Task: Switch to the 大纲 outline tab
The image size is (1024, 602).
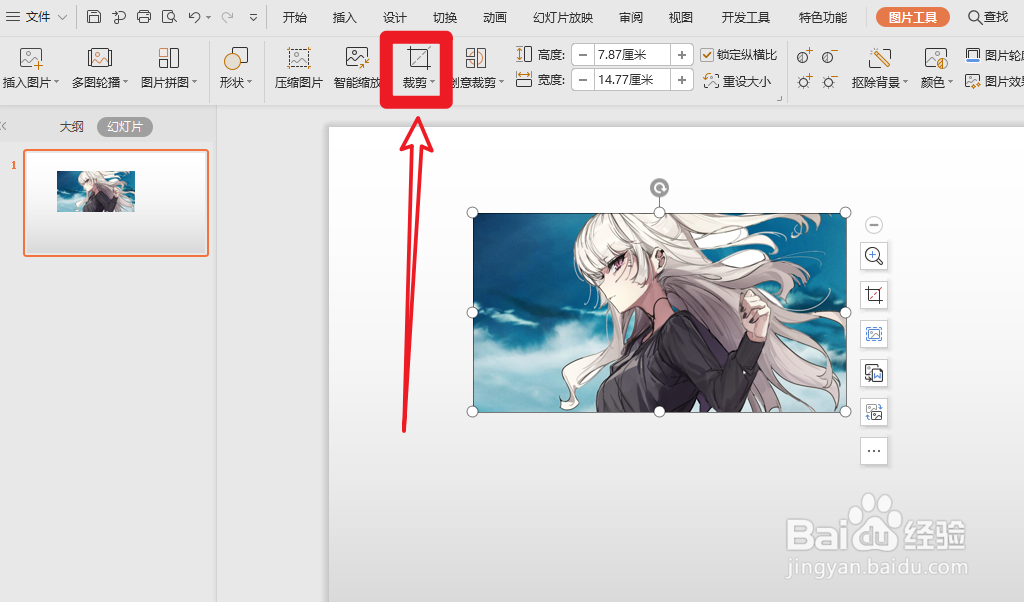Action: pos(72,127)
